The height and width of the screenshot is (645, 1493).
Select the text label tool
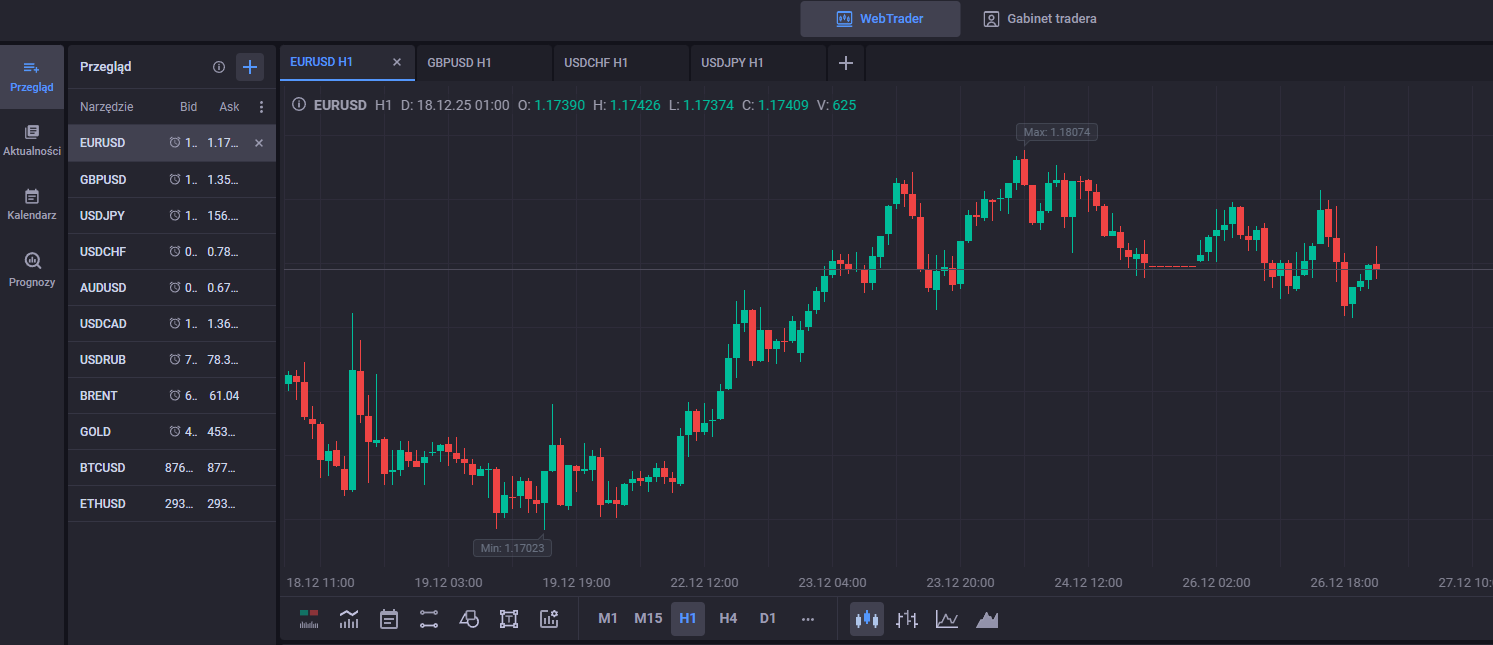pos(508,619)
